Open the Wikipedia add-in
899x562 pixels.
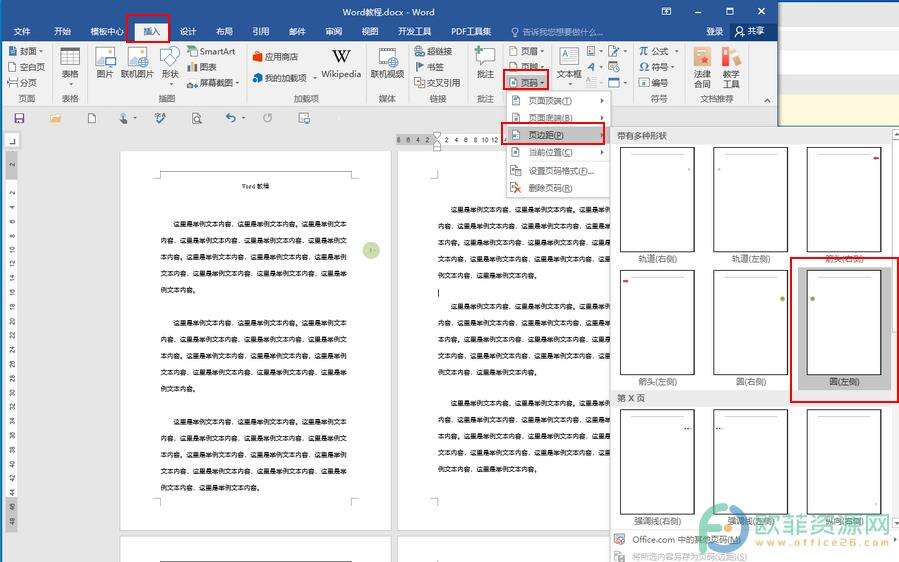tap(341, 61)
